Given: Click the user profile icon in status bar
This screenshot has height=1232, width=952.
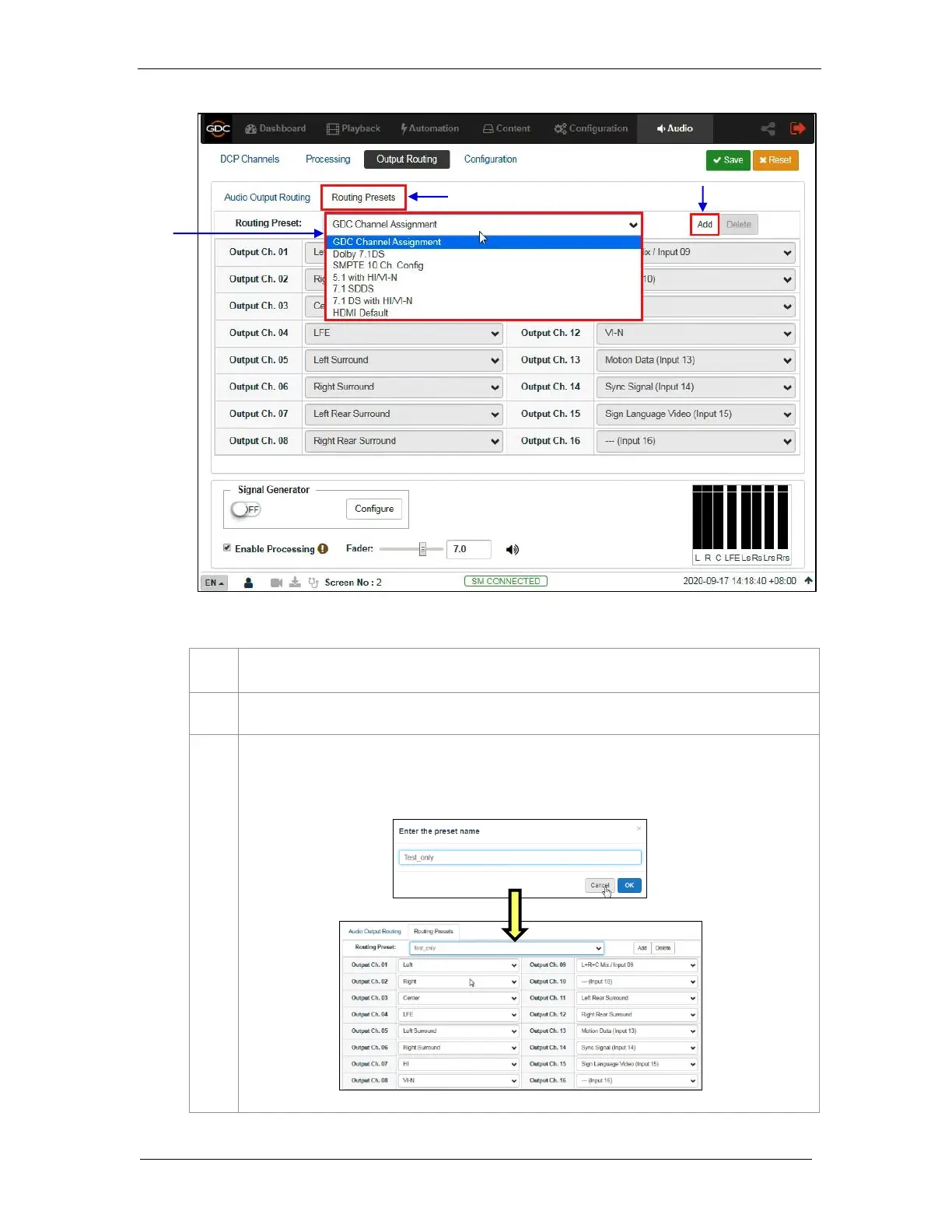Looking at the screenshot, I should pos(248,583).
